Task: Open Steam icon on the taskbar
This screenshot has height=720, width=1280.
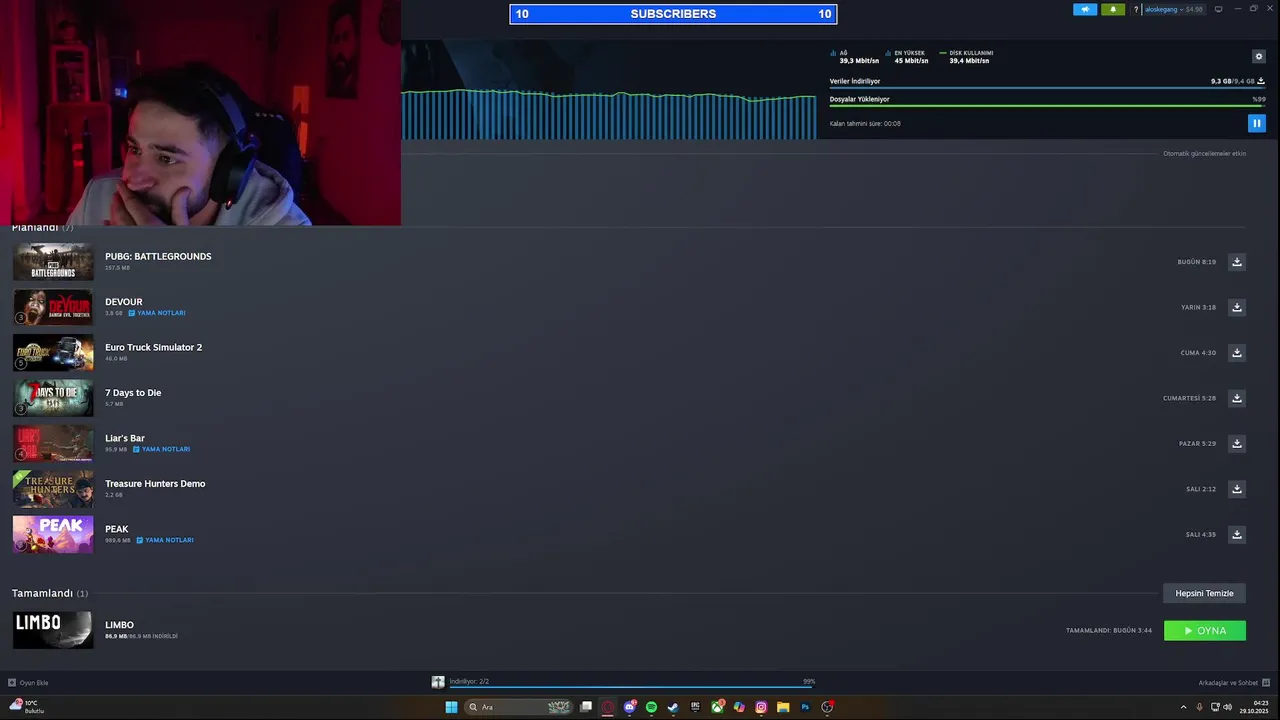Action: coord(673,707)
